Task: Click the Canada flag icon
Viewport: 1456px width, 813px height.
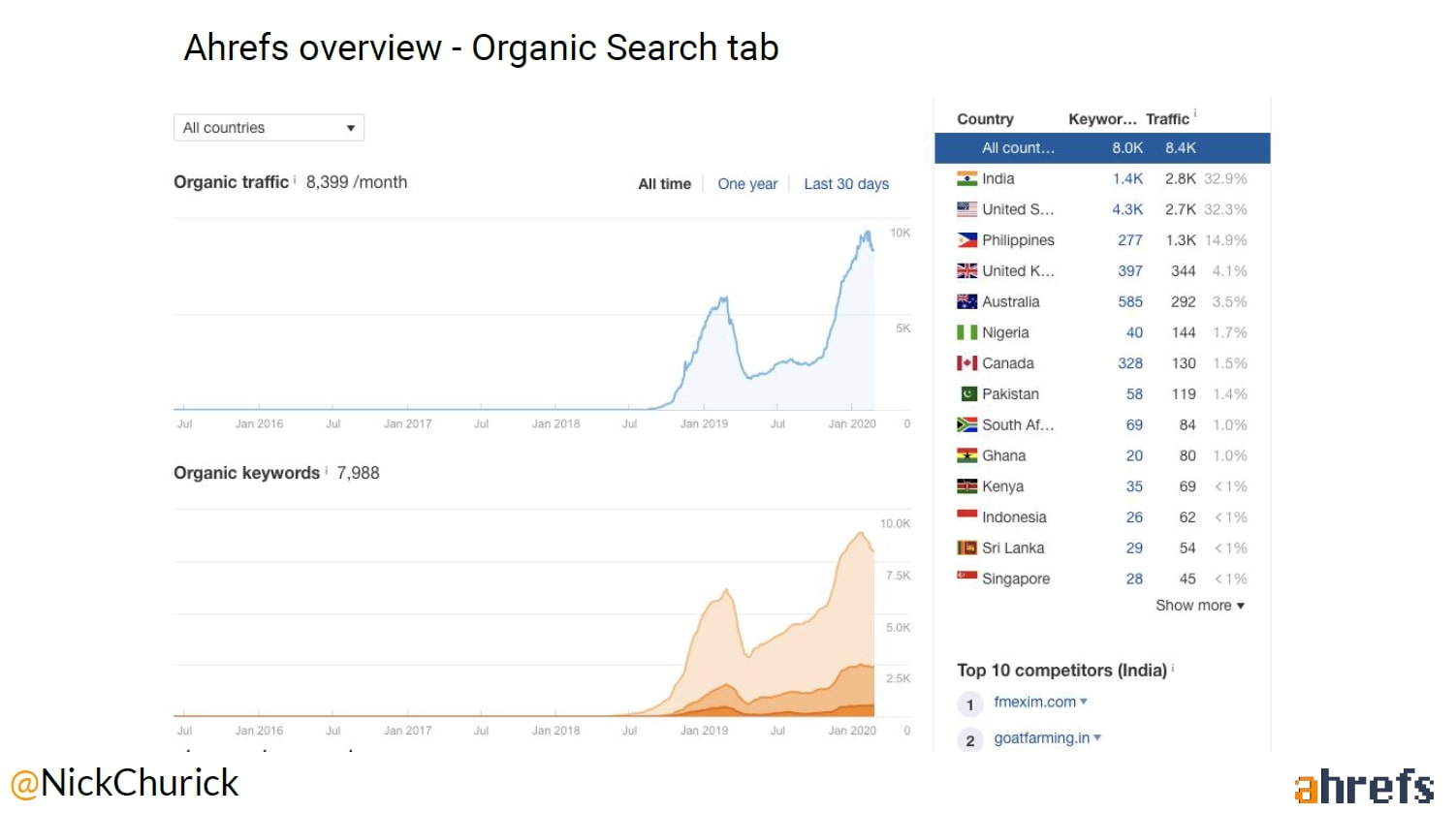Action: click(x=966, y=363)
